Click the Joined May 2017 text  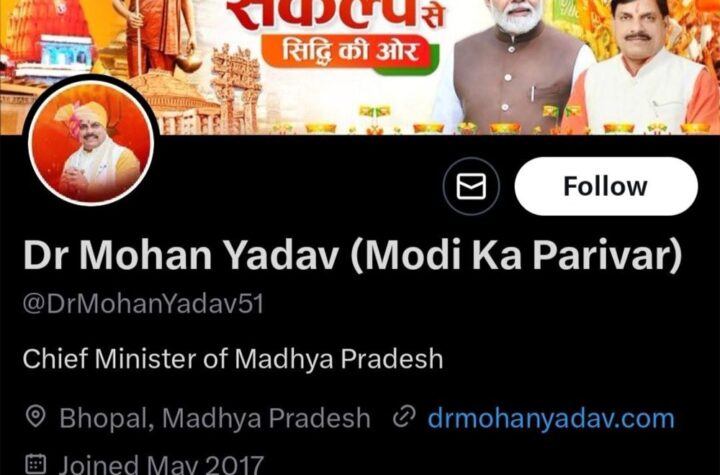pos(161,464)
